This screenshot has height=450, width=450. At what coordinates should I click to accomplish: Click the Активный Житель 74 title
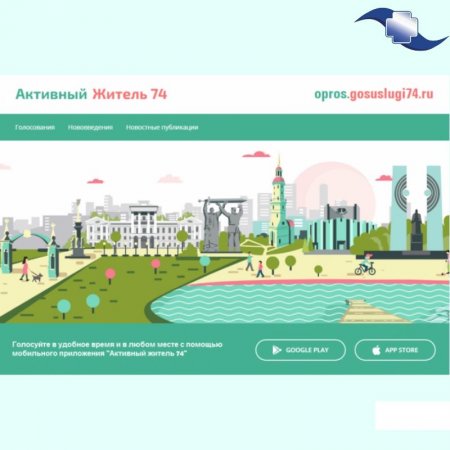[x=91, y=94]
